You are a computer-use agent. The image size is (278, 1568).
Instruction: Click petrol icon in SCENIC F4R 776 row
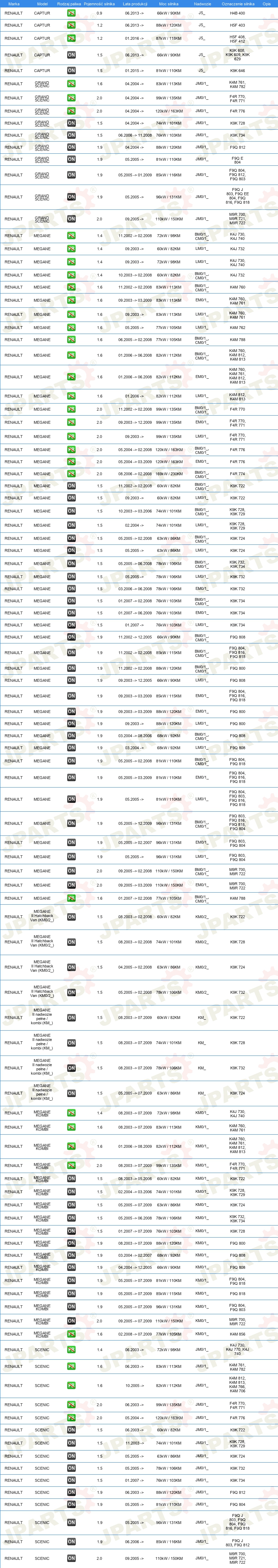(71, 1418)
